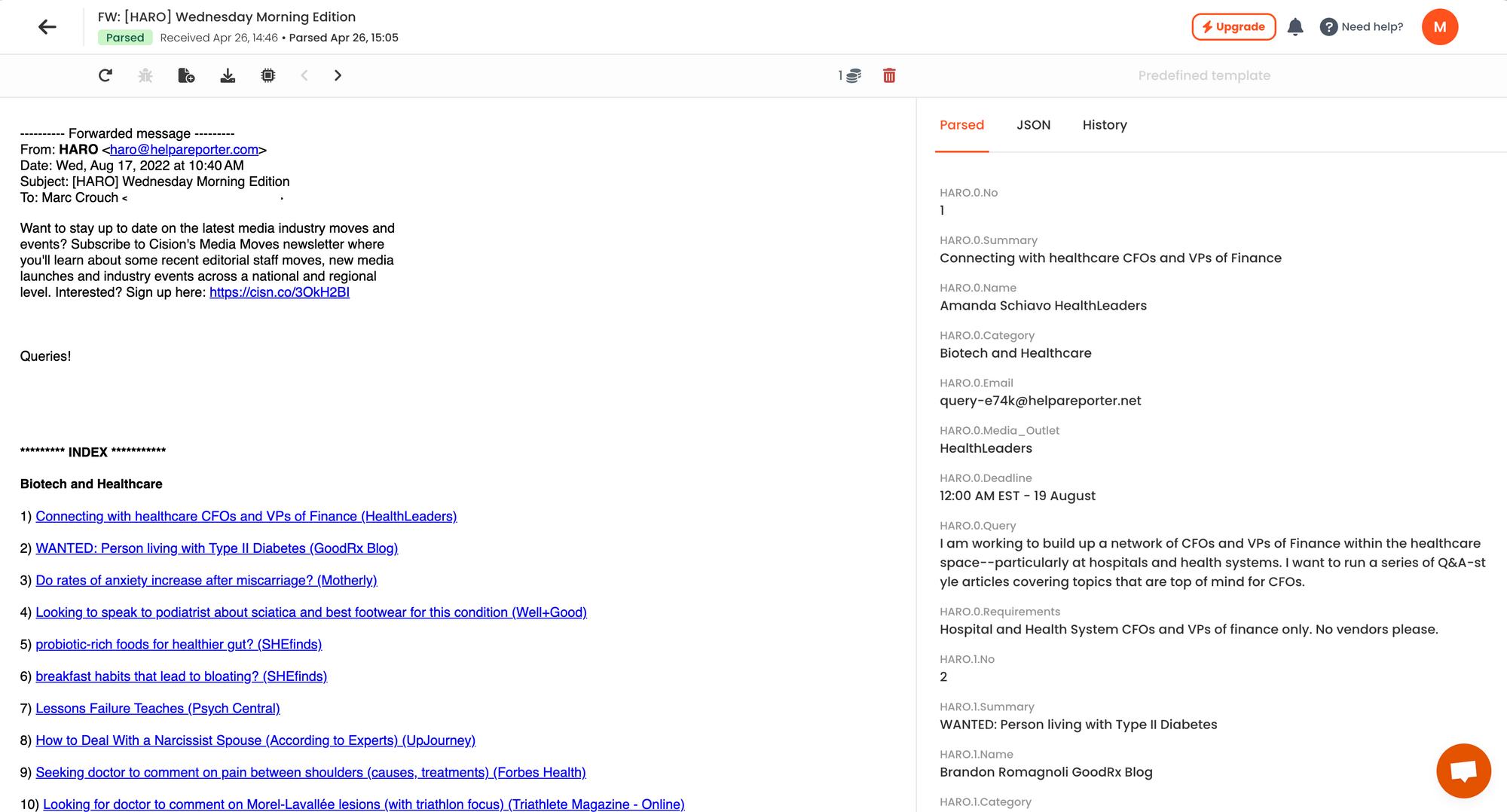1507x812 pixels.
Task: Click the back arrow to return
Action: pos(47,27)
